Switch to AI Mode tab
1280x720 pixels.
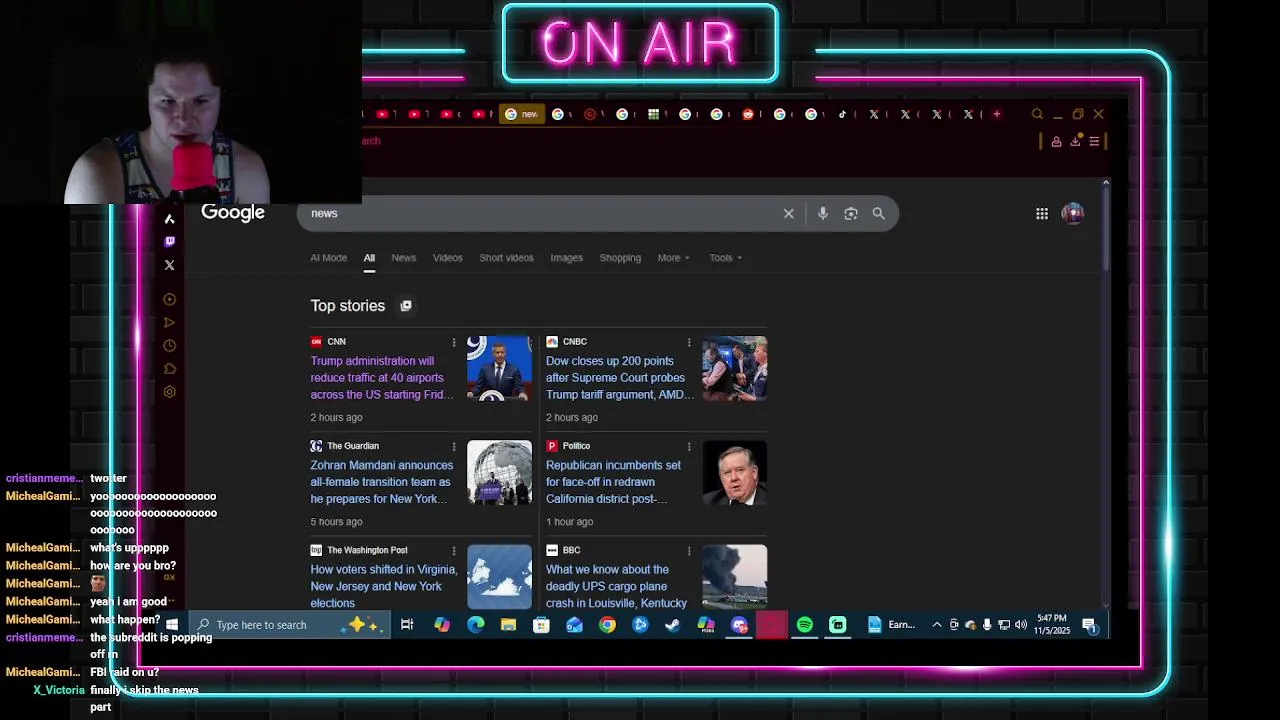pos(328,258)
